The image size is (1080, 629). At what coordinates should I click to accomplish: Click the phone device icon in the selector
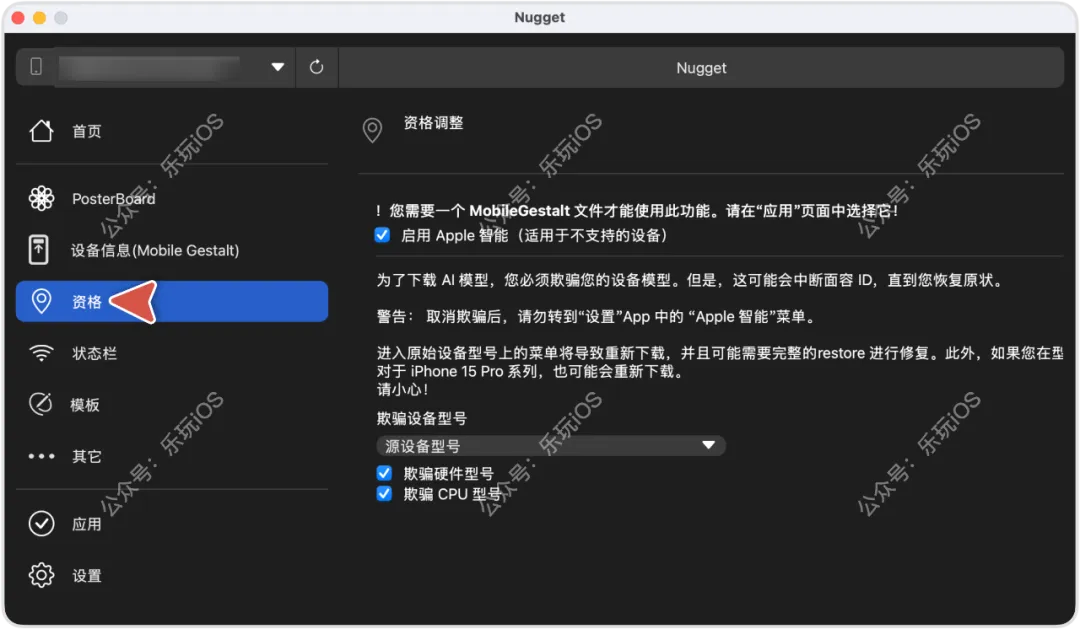point(36,66)
